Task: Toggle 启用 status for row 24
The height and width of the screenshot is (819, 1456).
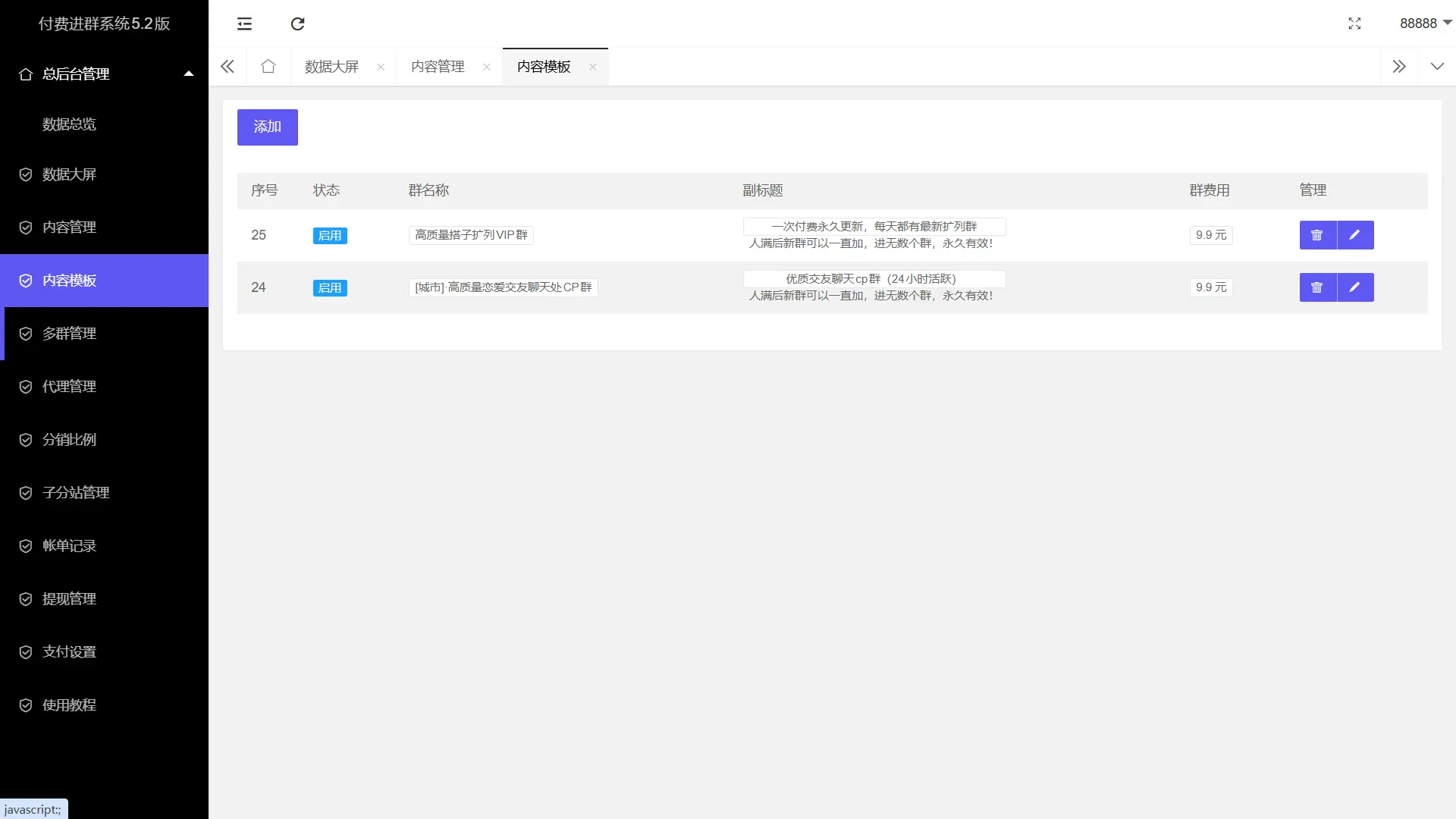Action: [x=330, y=288]
